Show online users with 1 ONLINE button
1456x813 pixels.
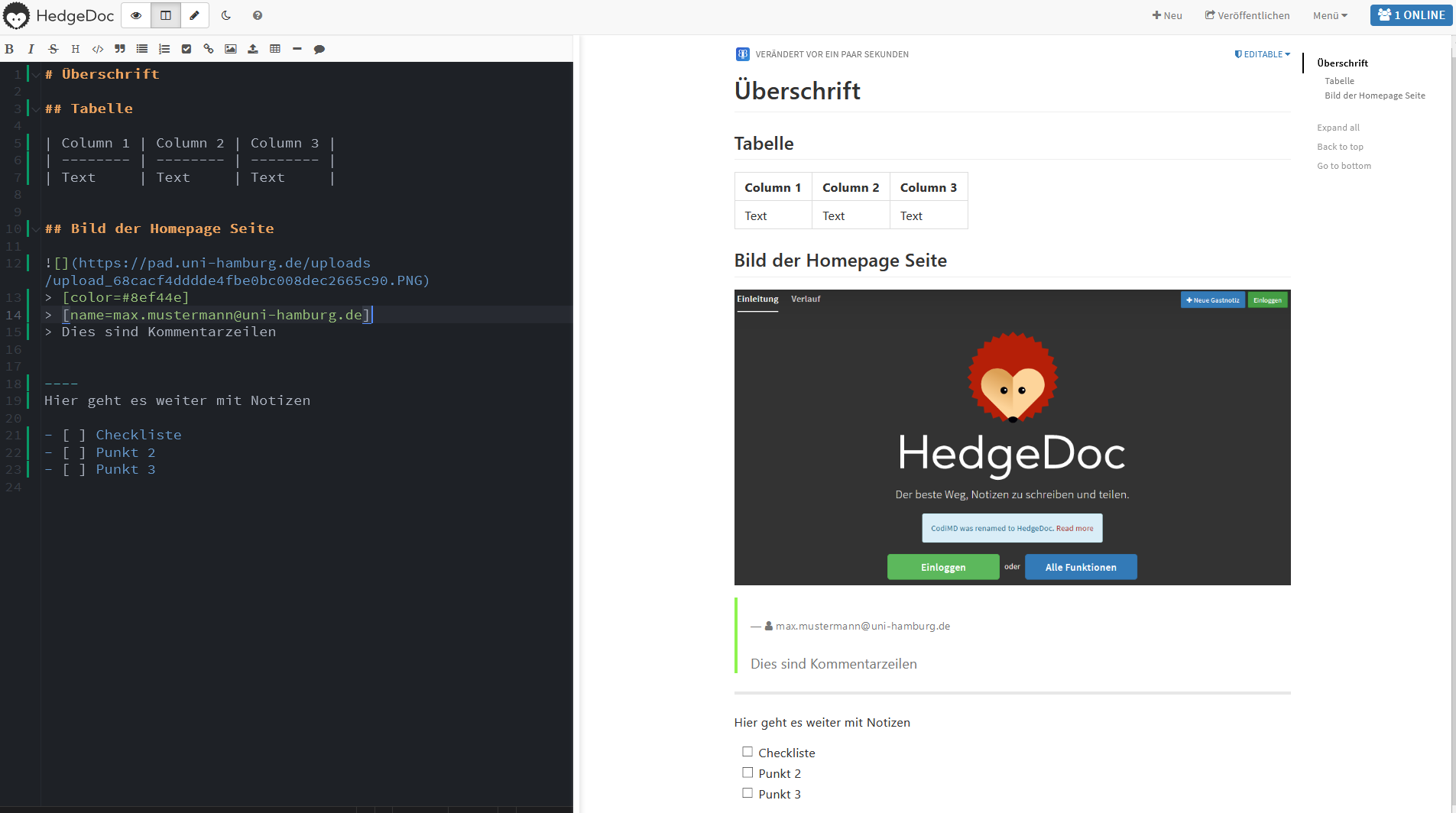(1412, 15)
